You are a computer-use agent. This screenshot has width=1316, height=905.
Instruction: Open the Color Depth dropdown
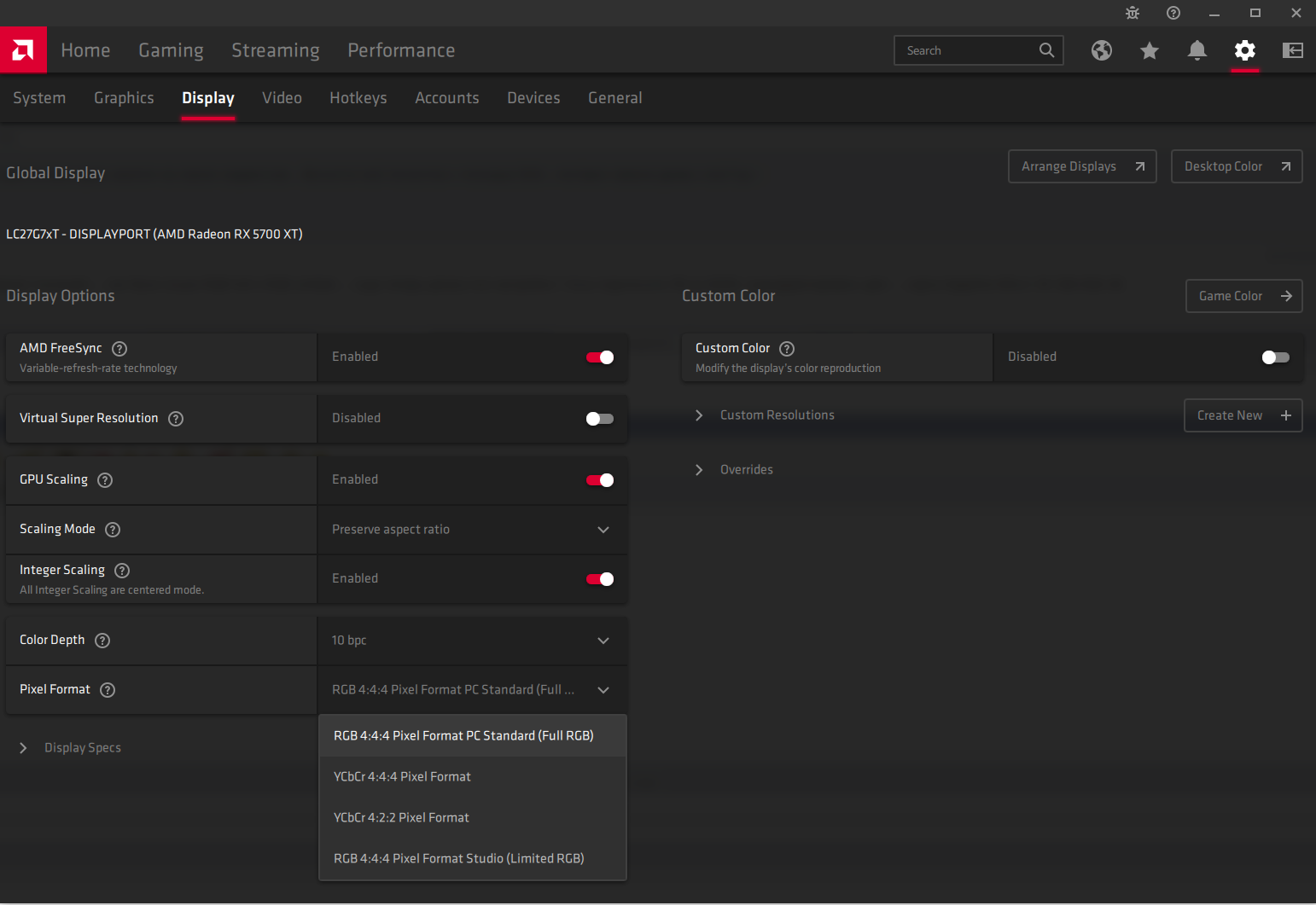tap(472, 641)
